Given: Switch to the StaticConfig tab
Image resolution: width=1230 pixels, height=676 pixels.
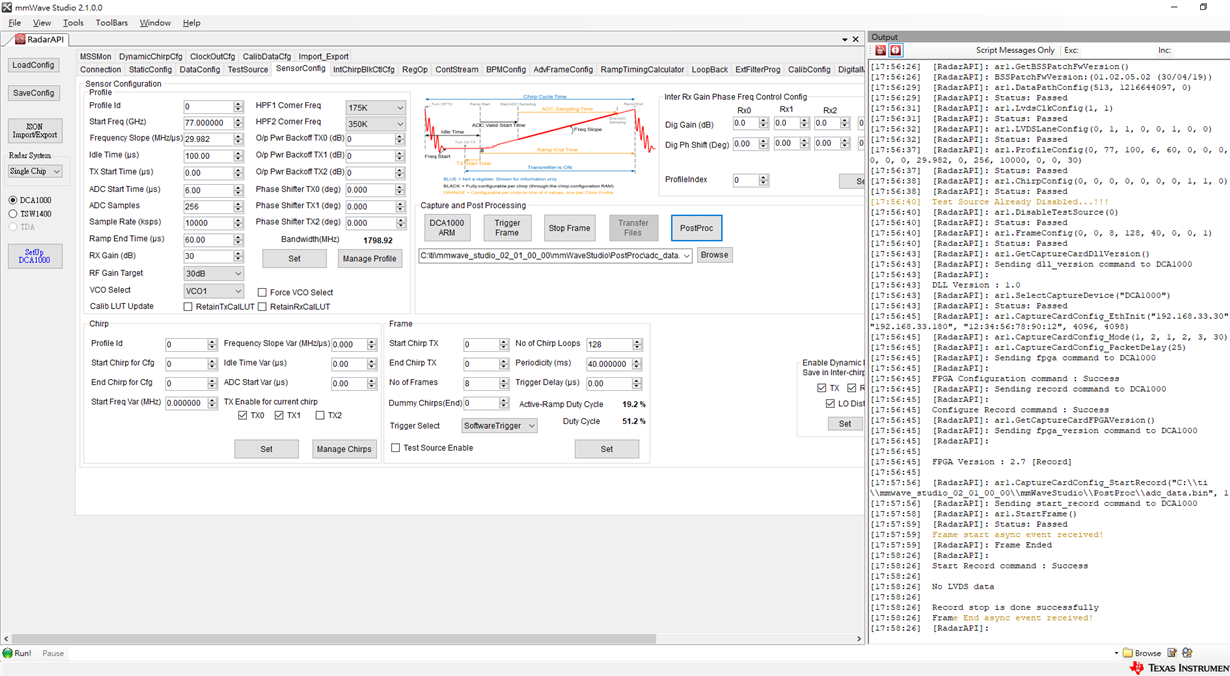Looking at the screenshot, I should (x=150, y=70).
